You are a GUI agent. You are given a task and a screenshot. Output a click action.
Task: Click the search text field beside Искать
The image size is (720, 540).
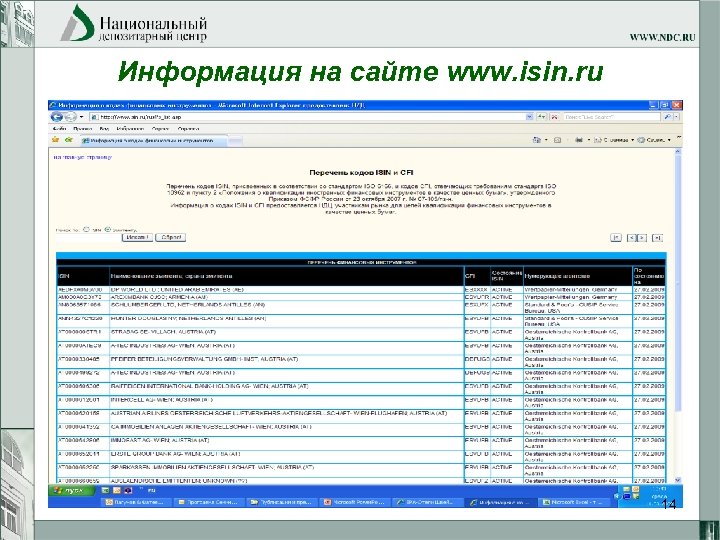88,237
